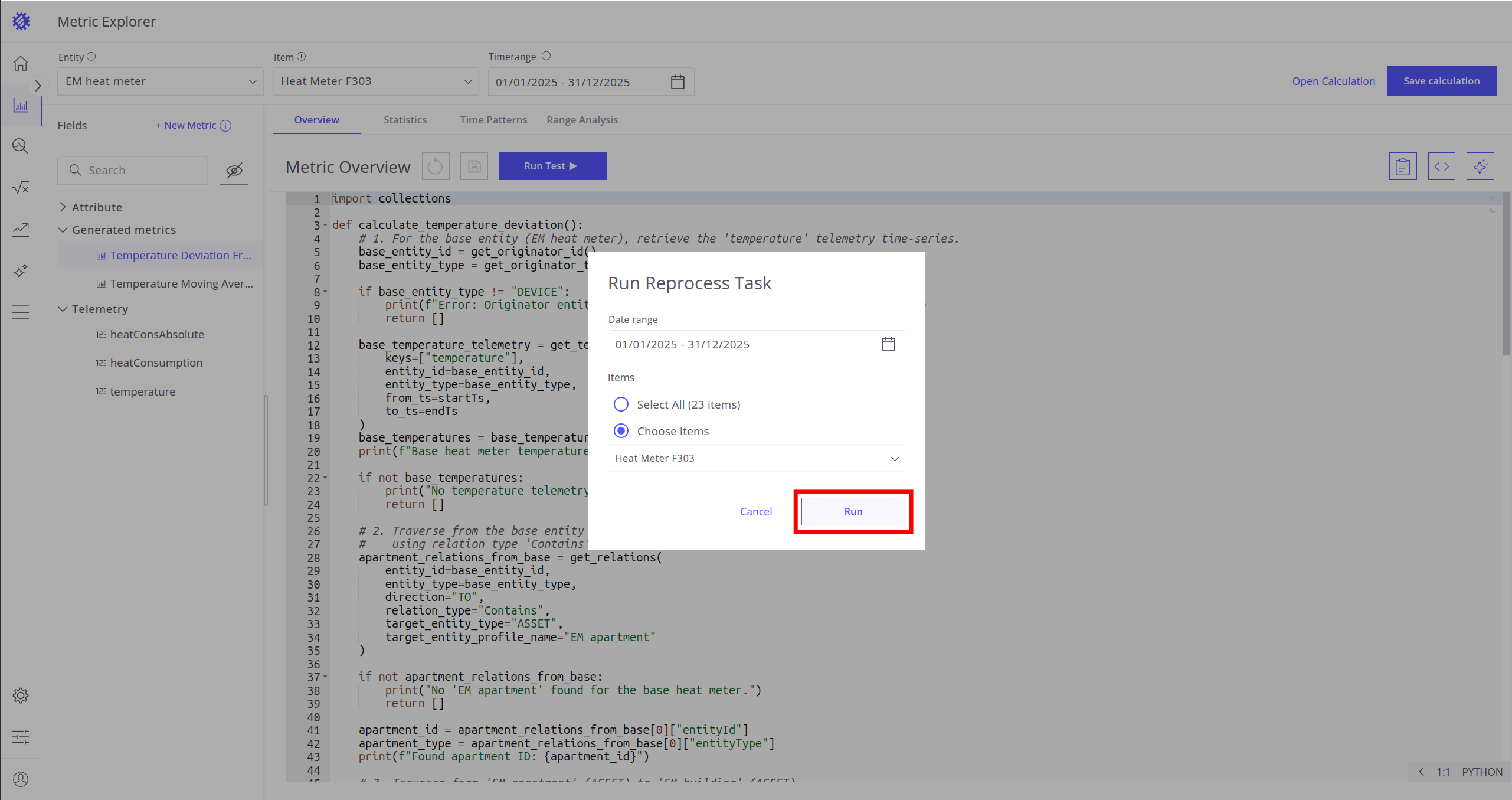The width and height of the screenshot is (1512, 800).
Task: Open the AI sparkle assistant icon in toolbar
Action: click(1480, 166)
